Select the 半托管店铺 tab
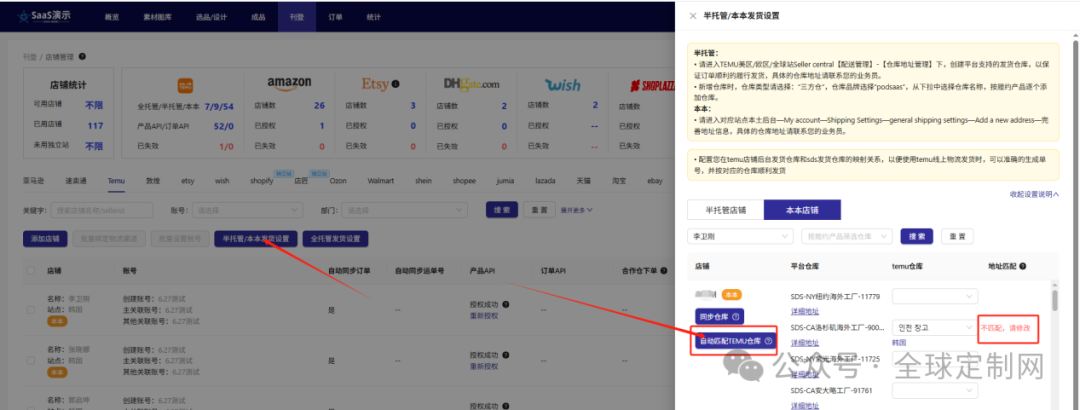Image resolution: width=1080 pixels, height=410 pixels. click(725, 209)
